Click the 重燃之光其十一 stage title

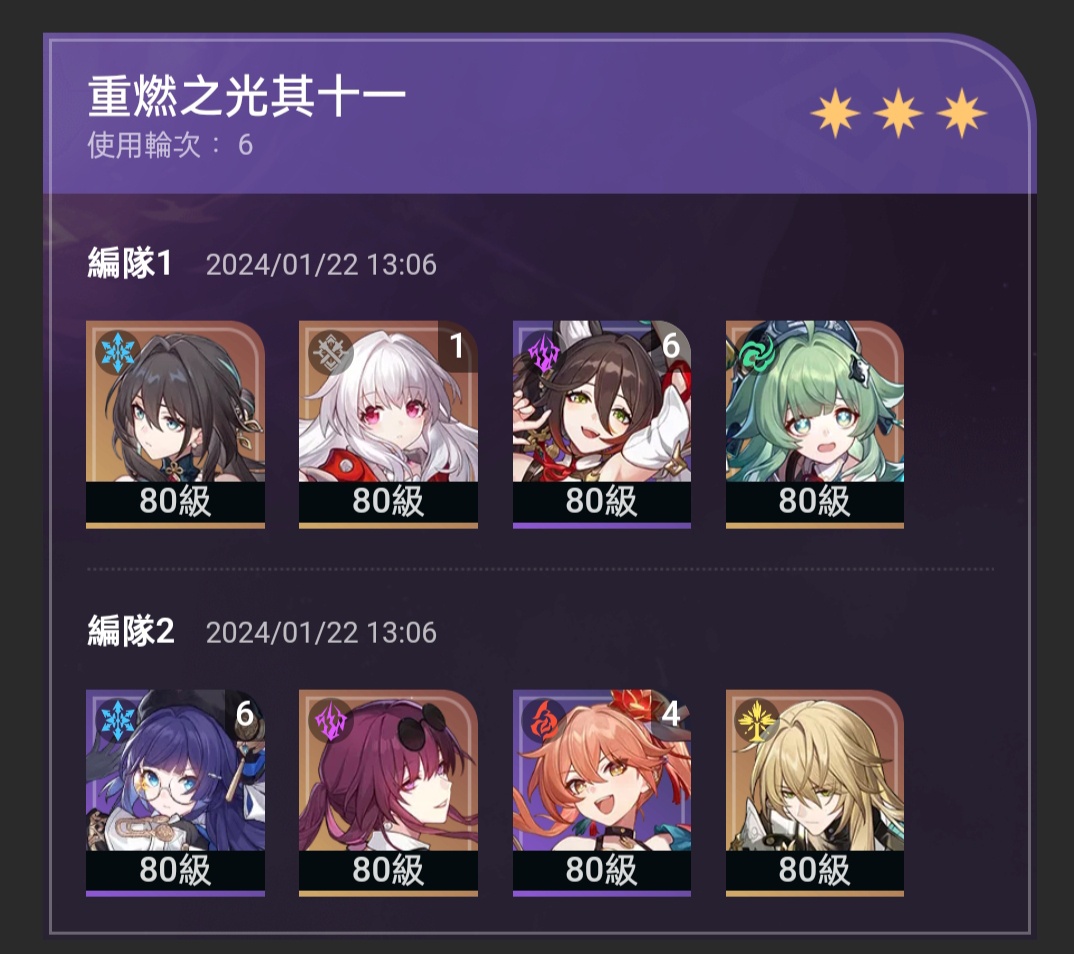(x=247, y=96)
